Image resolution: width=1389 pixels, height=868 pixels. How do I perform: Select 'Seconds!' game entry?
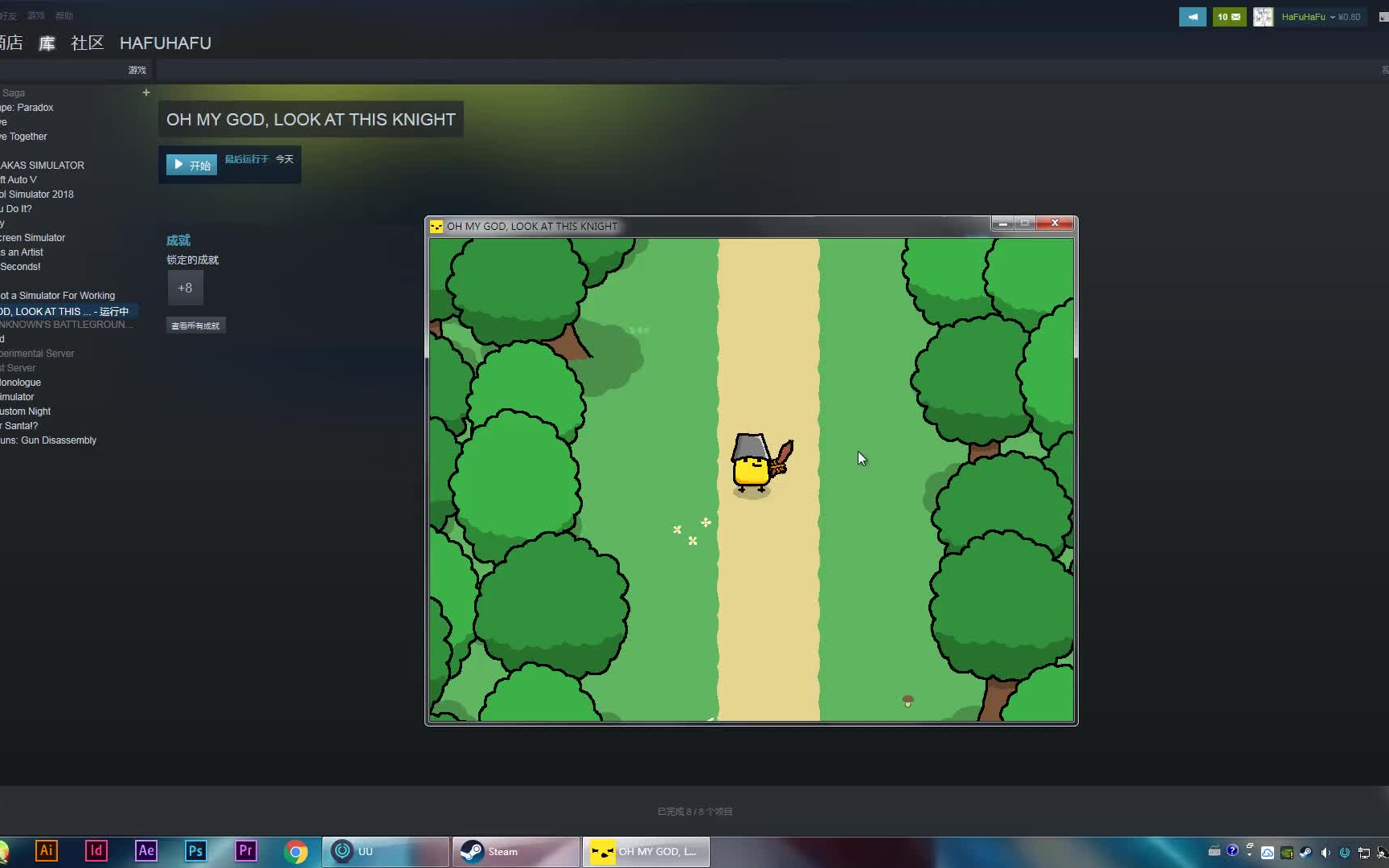(20, 266)
